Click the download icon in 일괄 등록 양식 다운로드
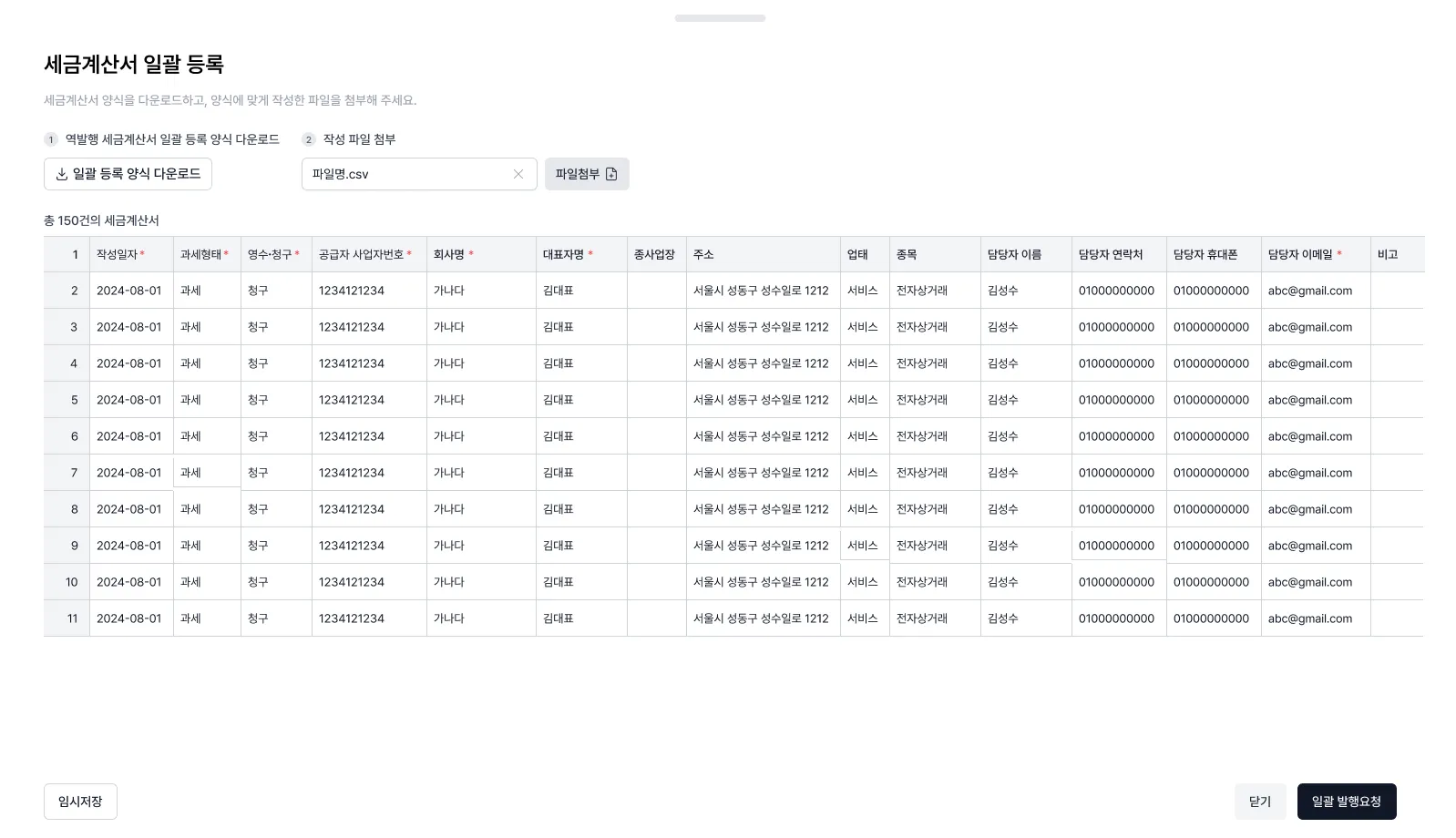1456x838 pixels. pos(62,174)
